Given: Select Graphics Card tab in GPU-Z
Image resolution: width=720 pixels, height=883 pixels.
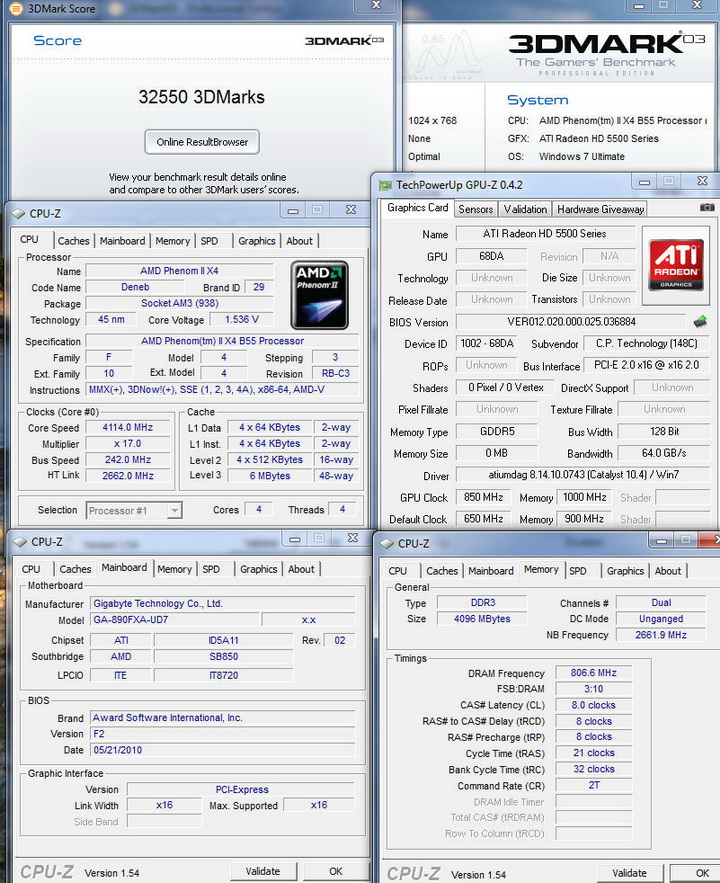Looking at the screenshot, I should (x=417, y=208).
